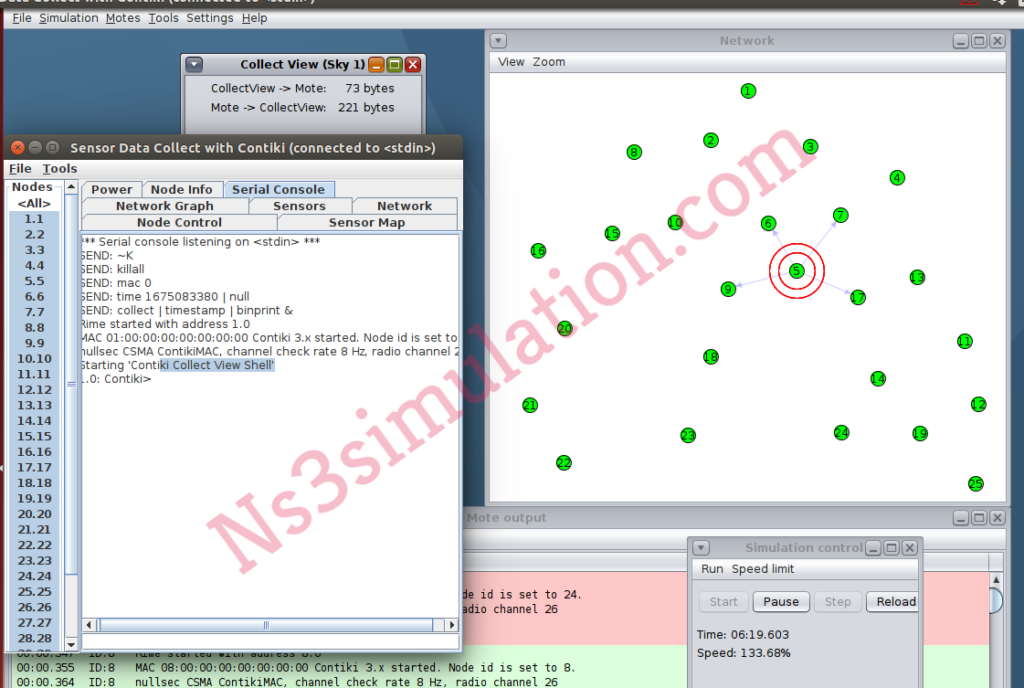
Task: Switch to the Sensor Map tab
Action: pos(367,223)
